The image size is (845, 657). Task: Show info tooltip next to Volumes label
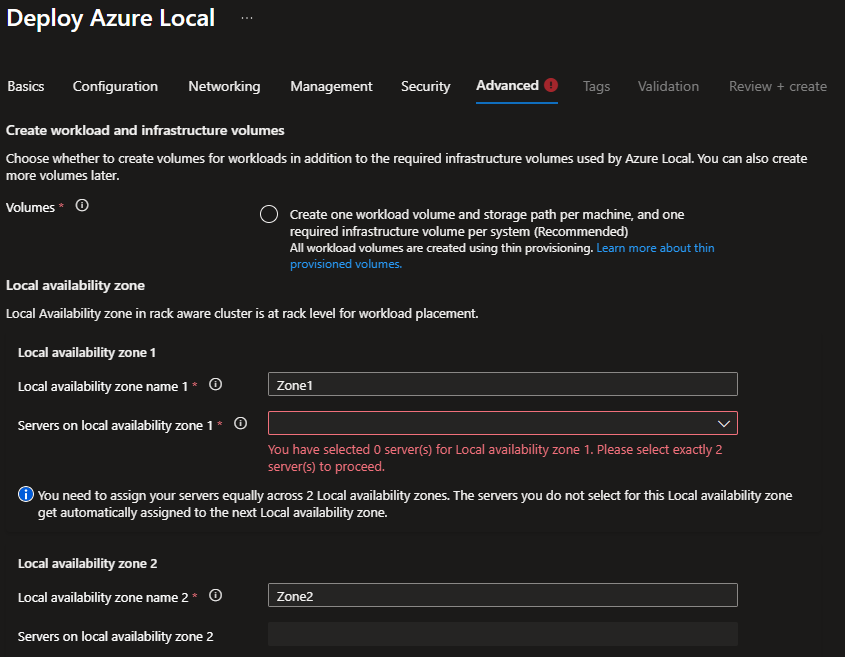pyautogui.click(x=82, y=205)
